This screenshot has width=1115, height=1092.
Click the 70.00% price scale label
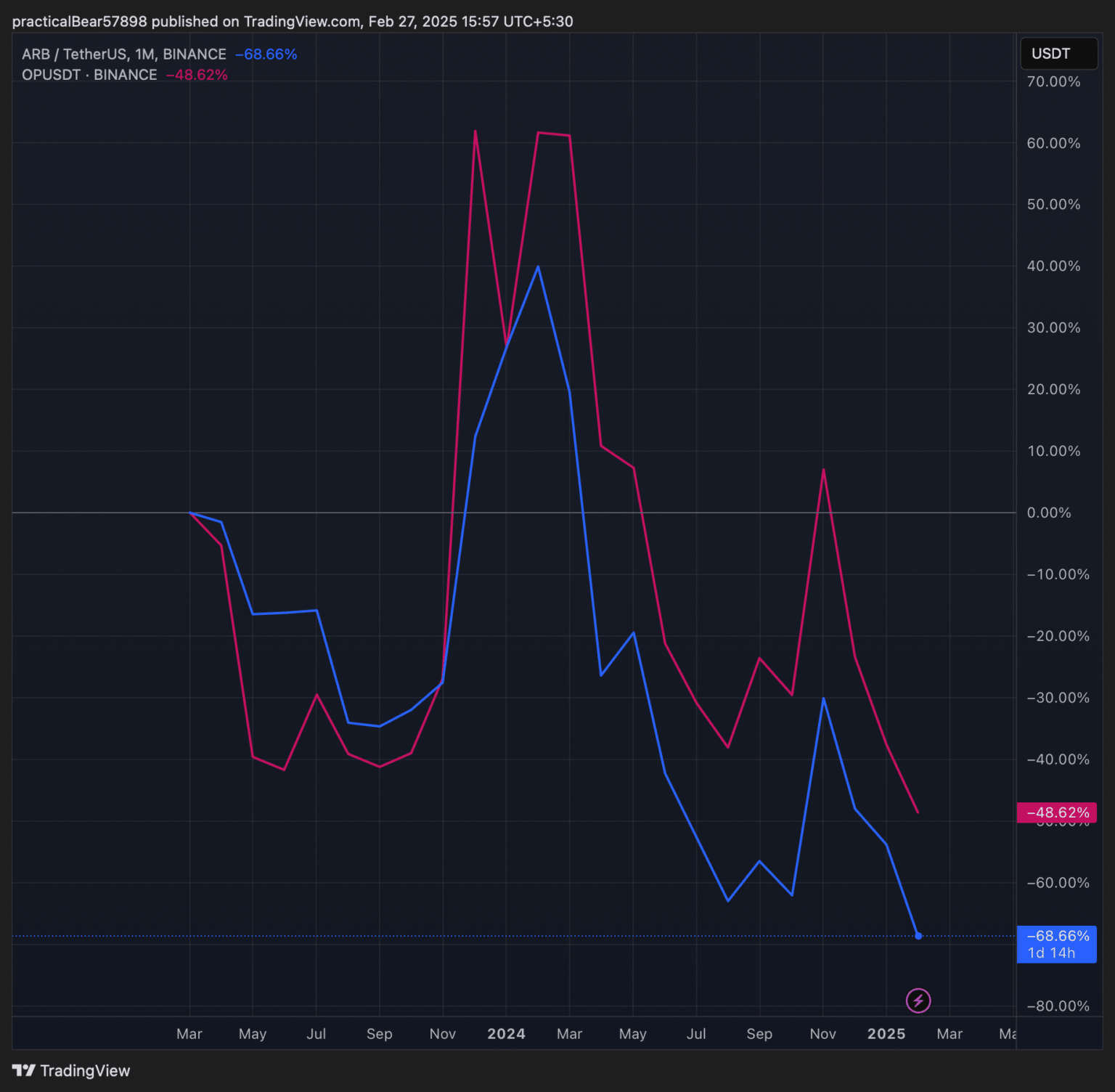(1053, 81)
